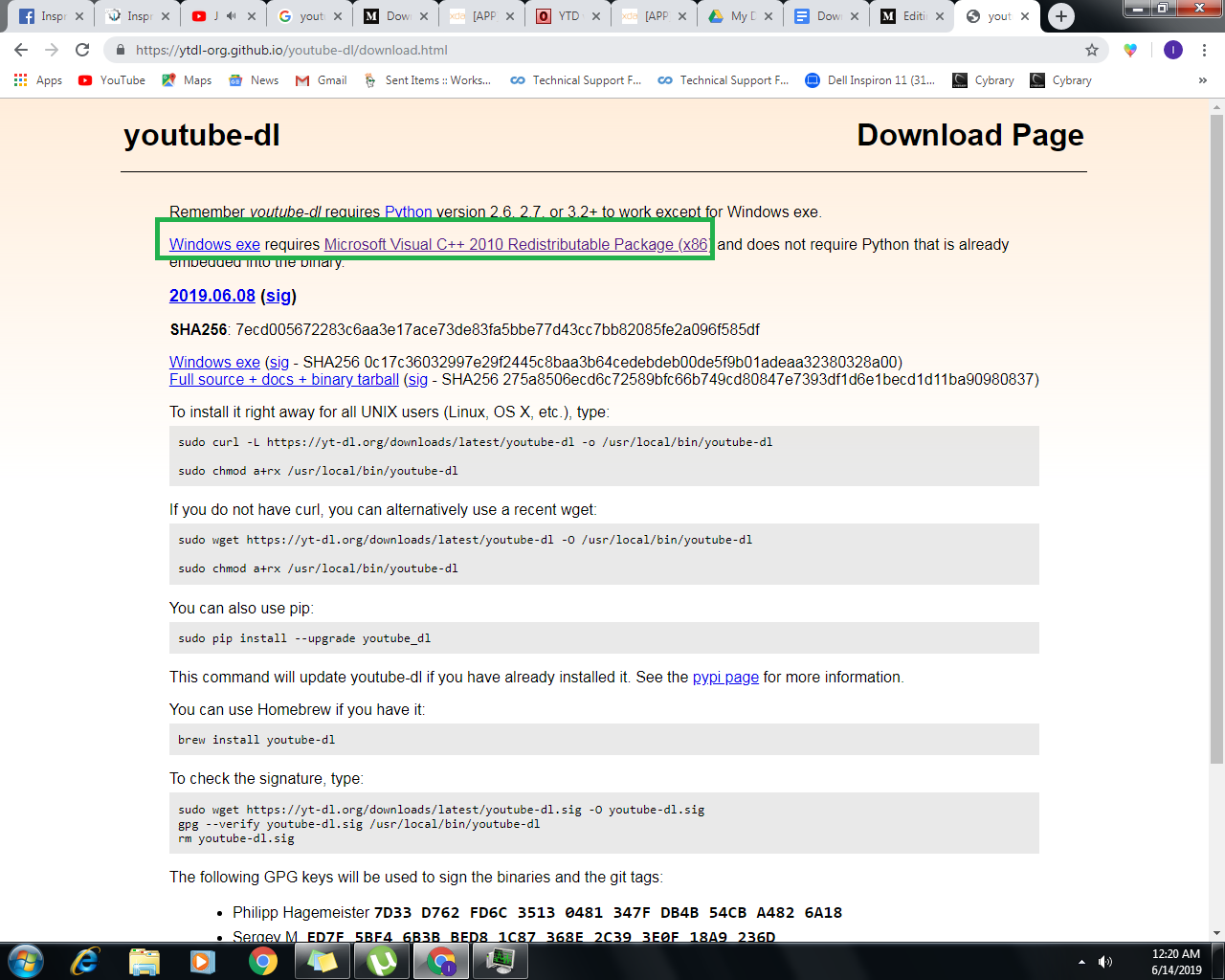Close the active youtube-dl tab
1225x980 pixels.
1025,16
